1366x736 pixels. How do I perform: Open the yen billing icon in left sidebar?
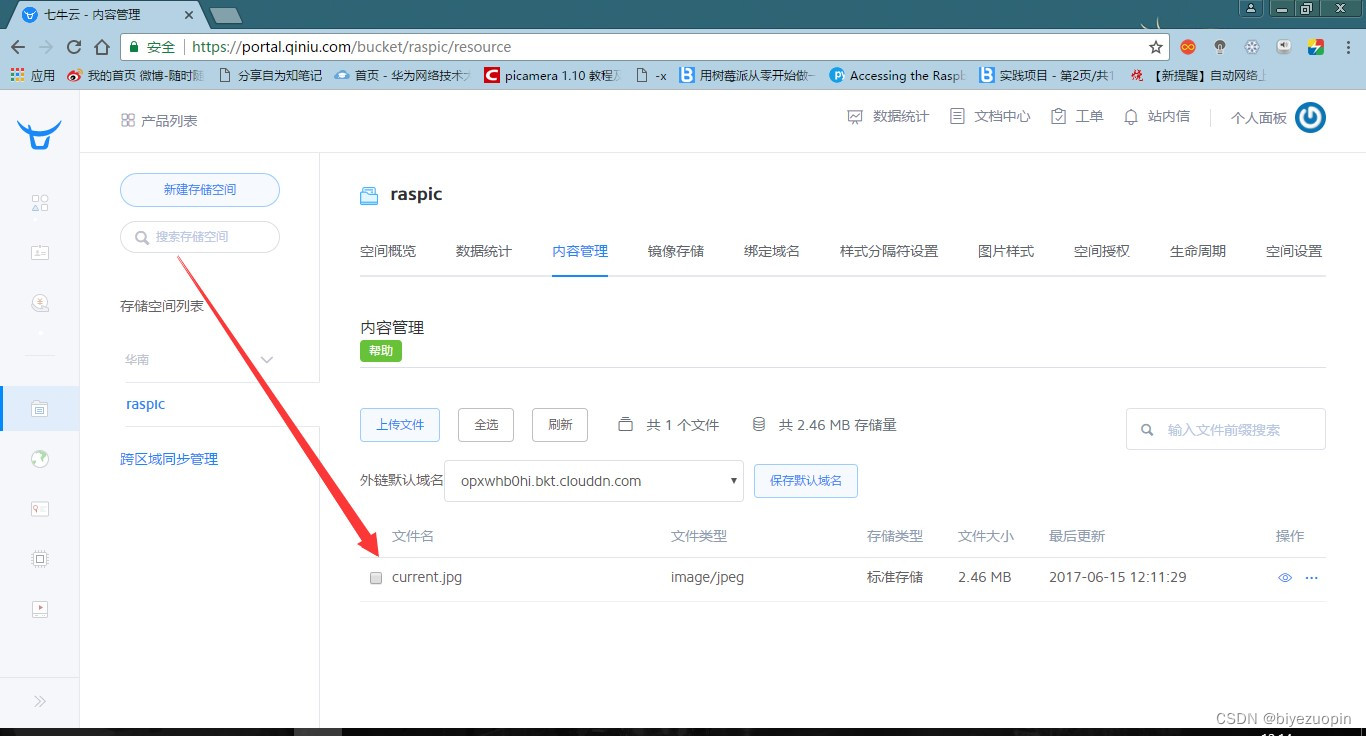pos(40,303)
